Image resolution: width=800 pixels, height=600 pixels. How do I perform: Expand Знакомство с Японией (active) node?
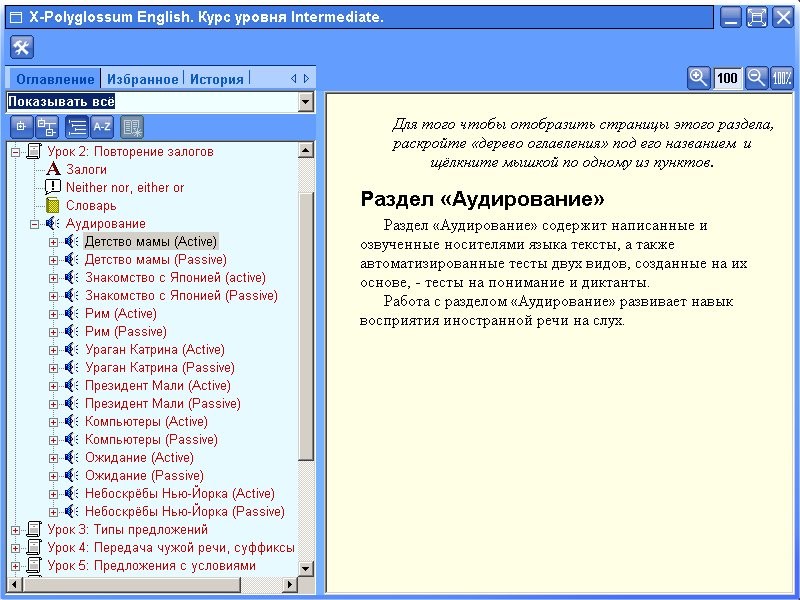coord(53,278)
